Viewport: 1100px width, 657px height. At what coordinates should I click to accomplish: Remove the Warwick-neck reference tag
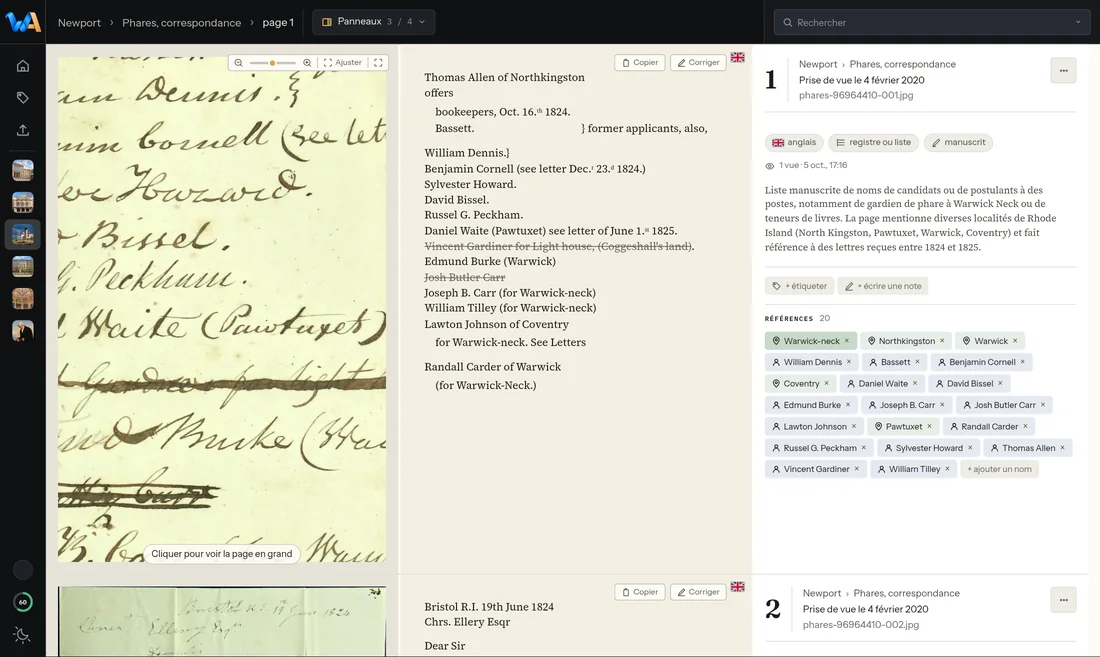point(847,341)
